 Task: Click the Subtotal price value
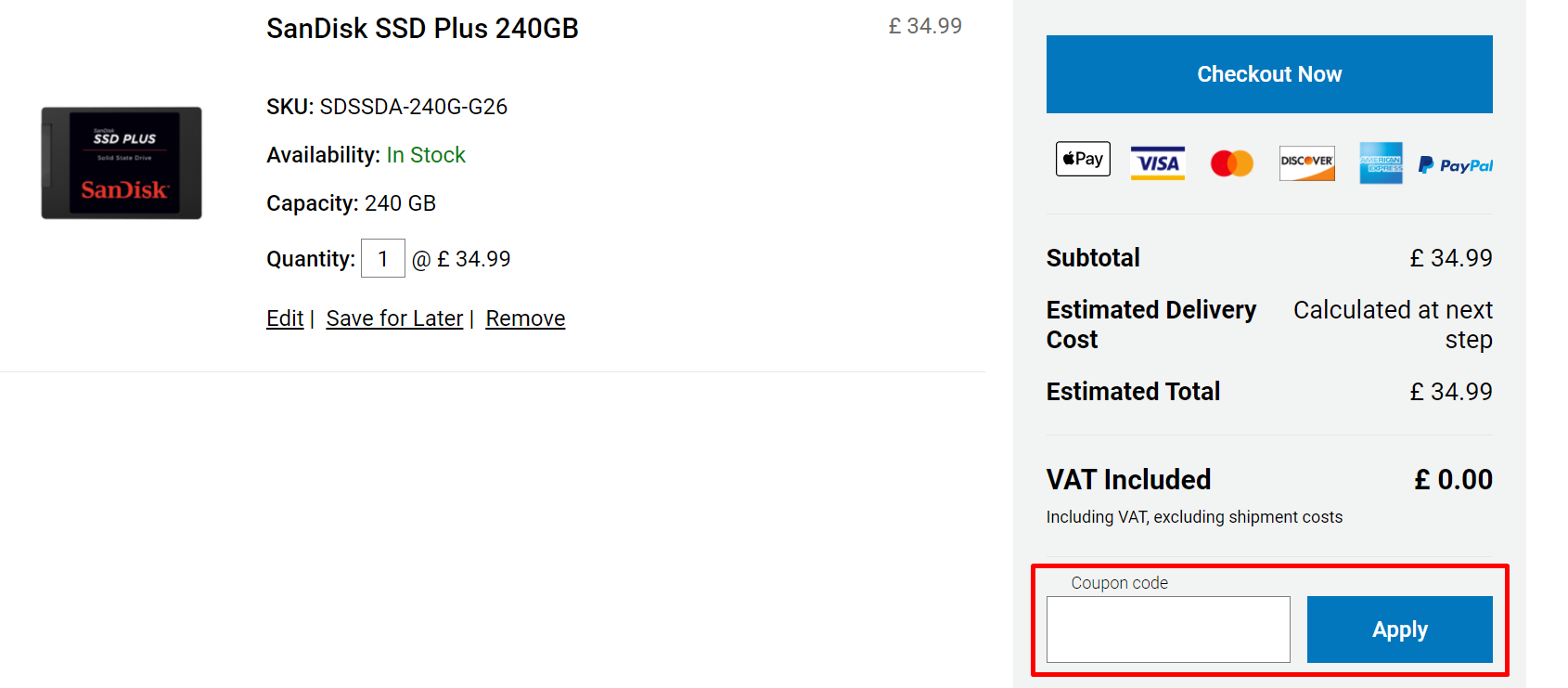coord(1451,258)
